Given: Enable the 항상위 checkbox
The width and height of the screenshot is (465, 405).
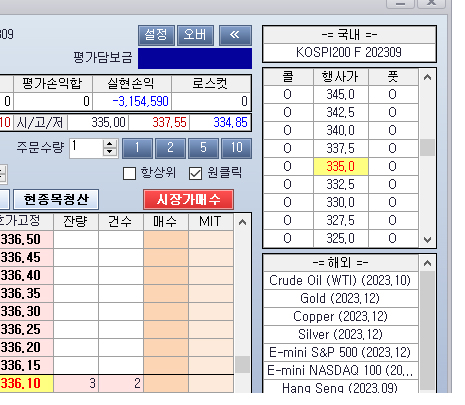Looking at the screenshot, I should pyautogui.click(x=129, y=173).
